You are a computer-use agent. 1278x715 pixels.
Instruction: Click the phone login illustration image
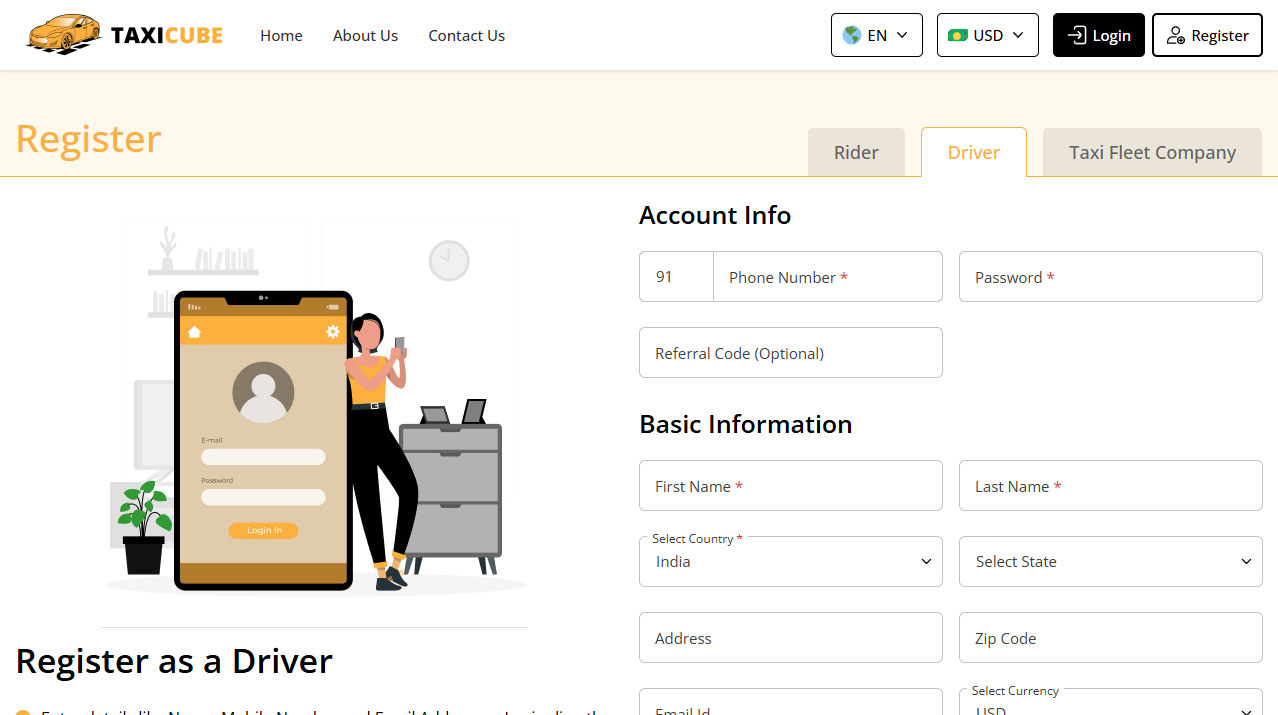[315, 405]
